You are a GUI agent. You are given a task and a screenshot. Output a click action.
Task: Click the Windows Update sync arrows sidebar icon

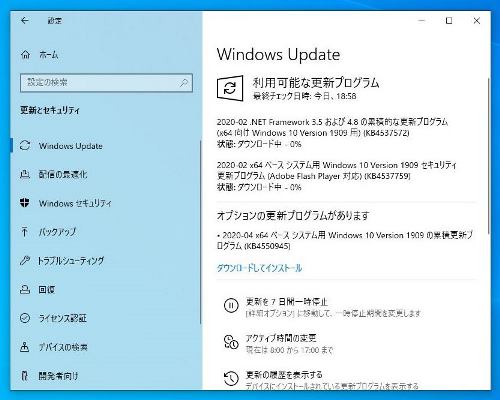[x=25, y=145]
